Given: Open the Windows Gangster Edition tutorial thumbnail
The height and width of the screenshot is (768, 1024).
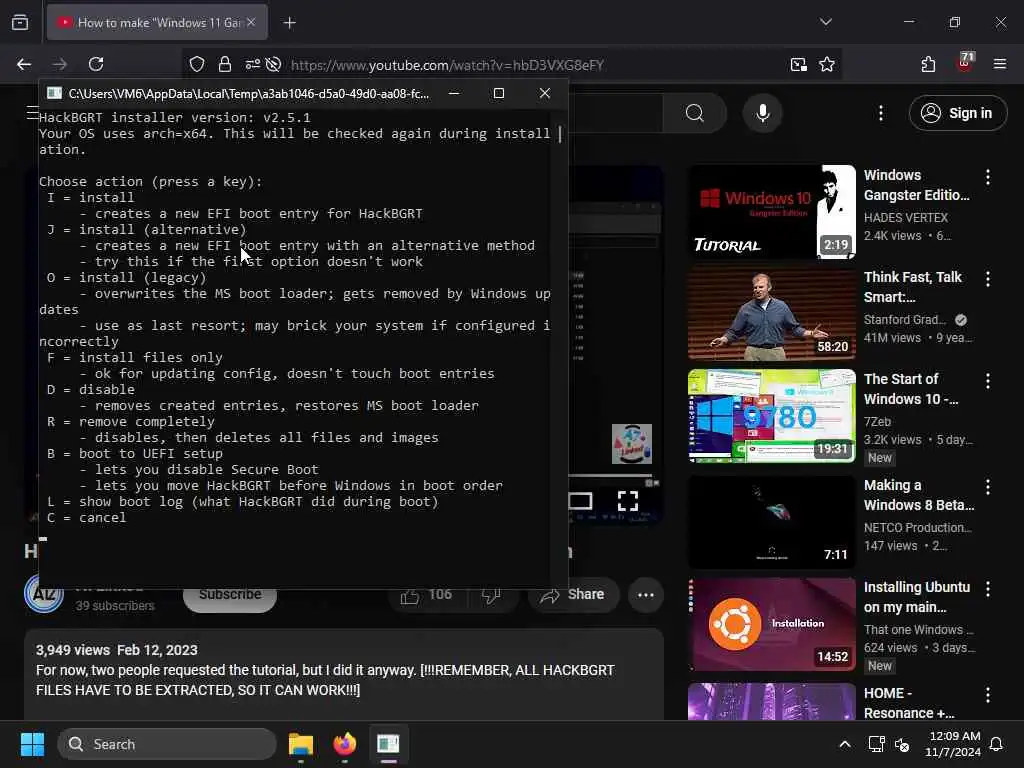Looking at the screenshot, I should pos(771,212).
